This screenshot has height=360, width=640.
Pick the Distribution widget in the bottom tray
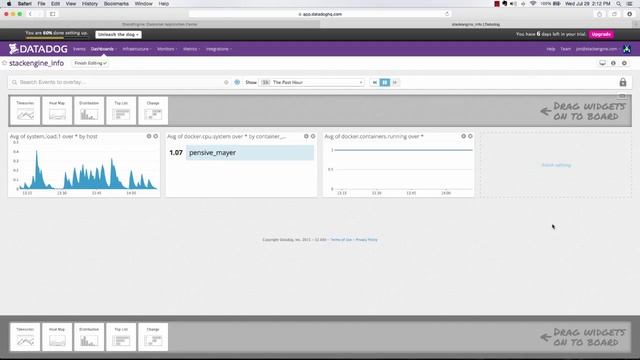coord(89,337)
